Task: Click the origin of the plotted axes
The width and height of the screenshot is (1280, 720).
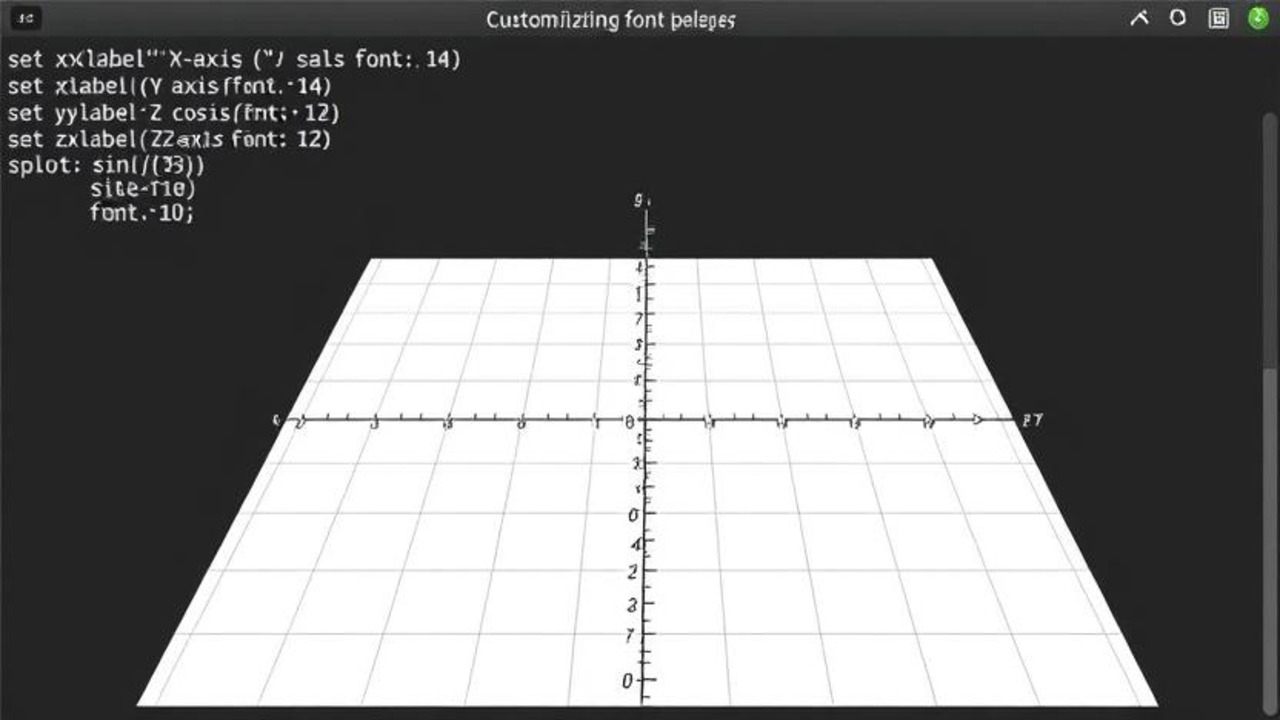Action: (x=647, y=420)
